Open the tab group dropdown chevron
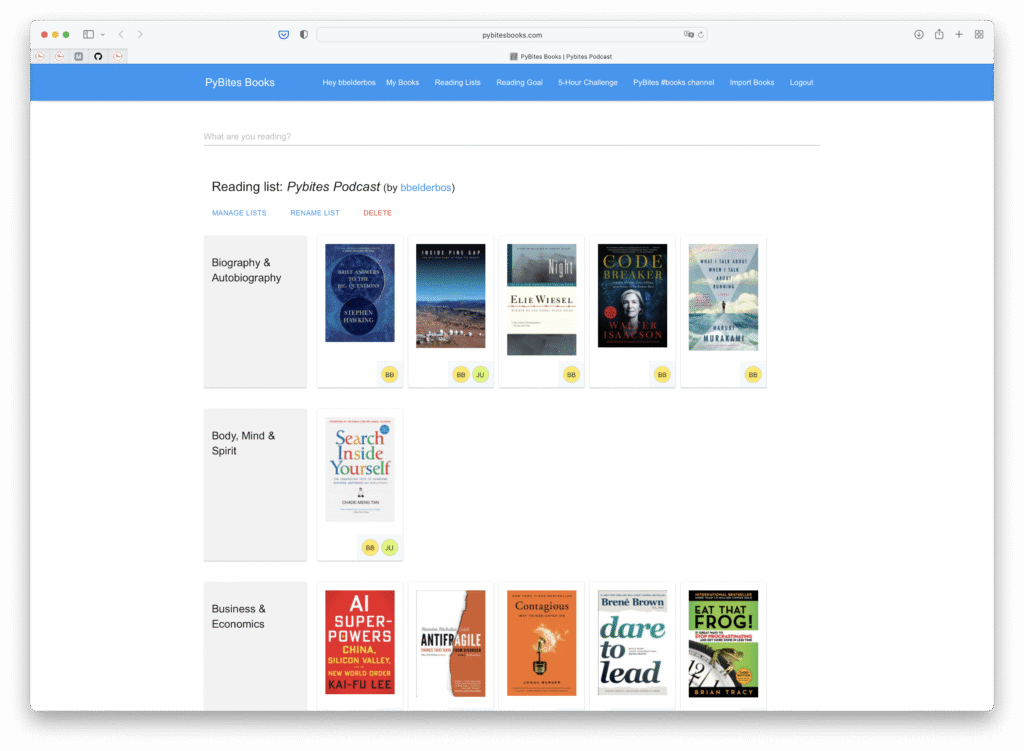 click(x=103, y=35)
